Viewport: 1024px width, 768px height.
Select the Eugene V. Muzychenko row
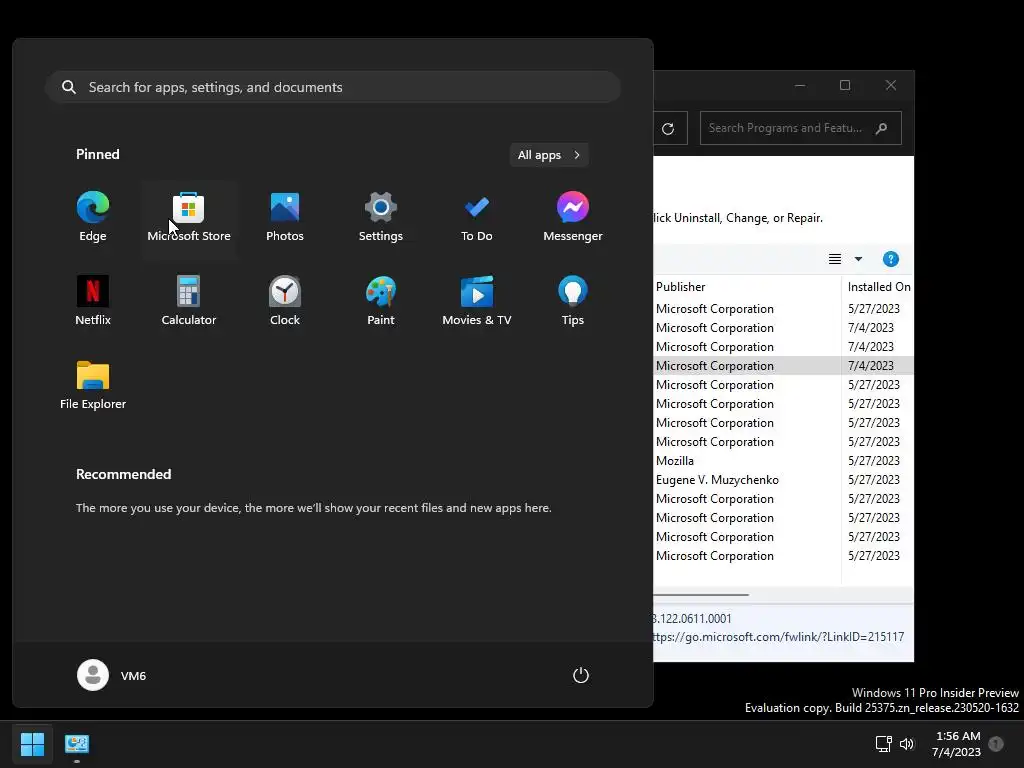point(783,480)
